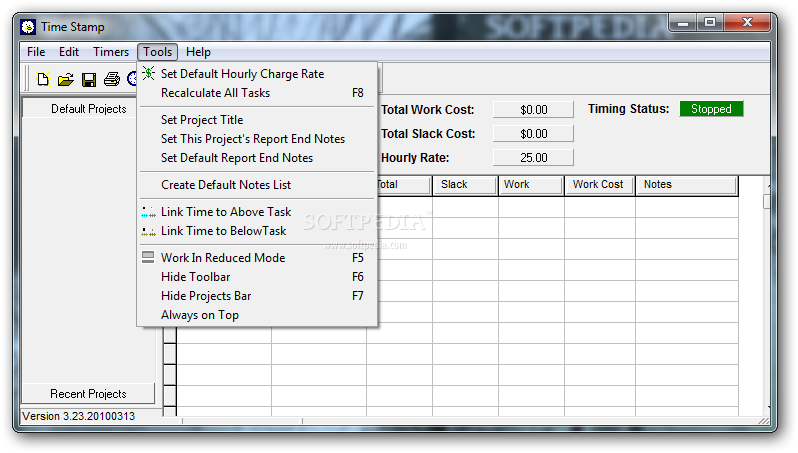Click the Stopped timing status indicator
The image size is (798, 453).
711,109
